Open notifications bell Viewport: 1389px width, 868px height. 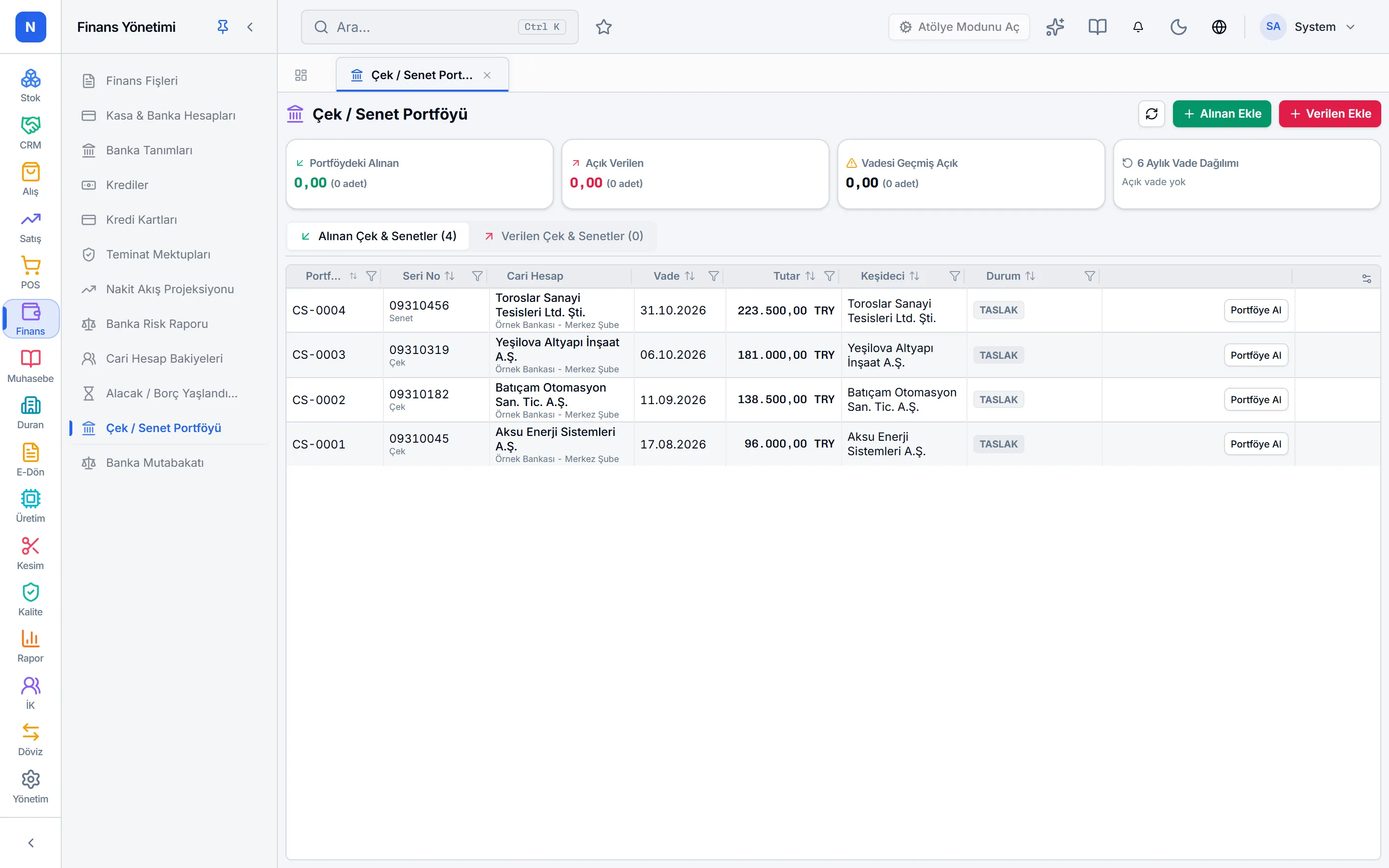pyautogui.click(x=1138, y=27)
